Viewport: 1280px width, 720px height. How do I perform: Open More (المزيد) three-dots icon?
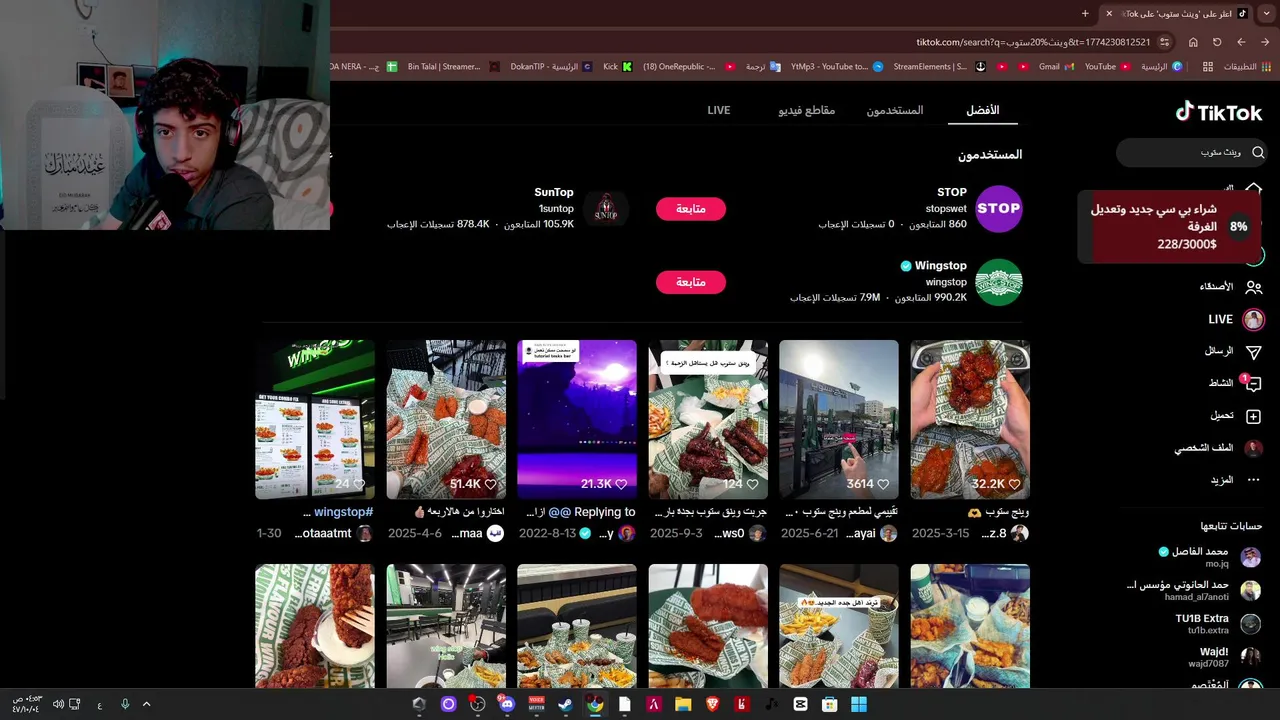1253,480
